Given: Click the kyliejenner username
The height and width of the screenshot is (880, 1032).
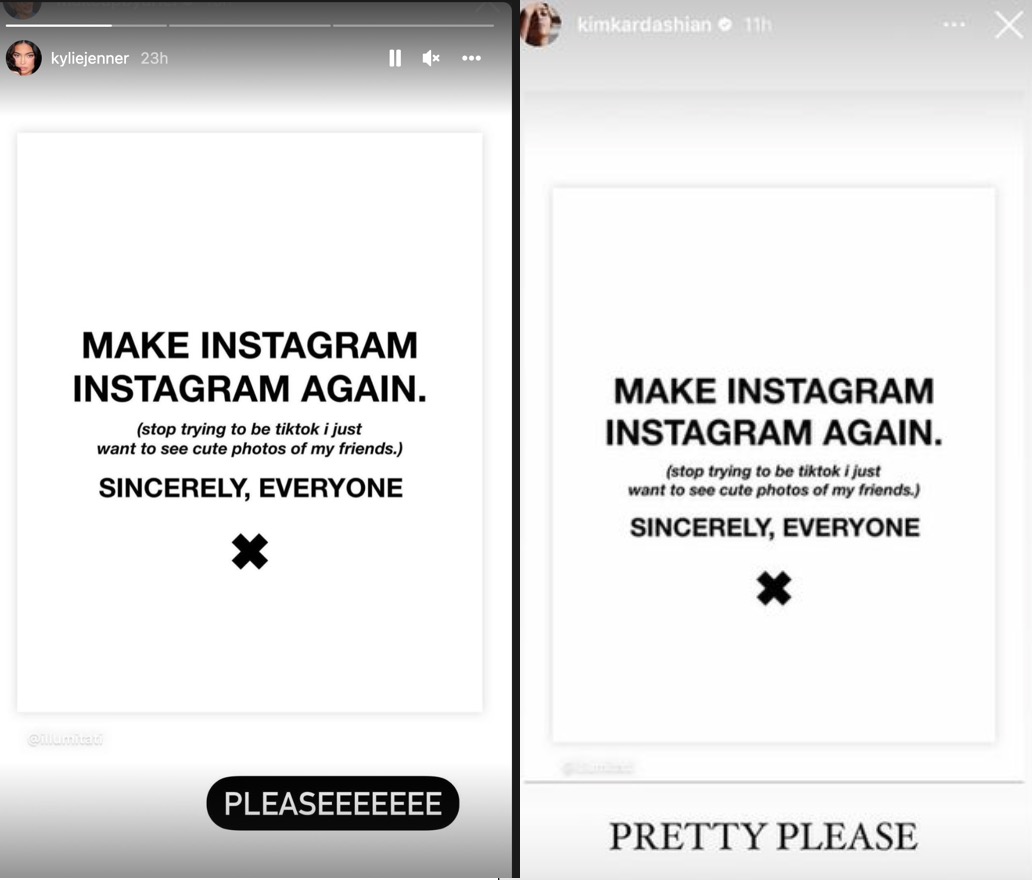Looking at the screenshot, I should pos(90,59).
